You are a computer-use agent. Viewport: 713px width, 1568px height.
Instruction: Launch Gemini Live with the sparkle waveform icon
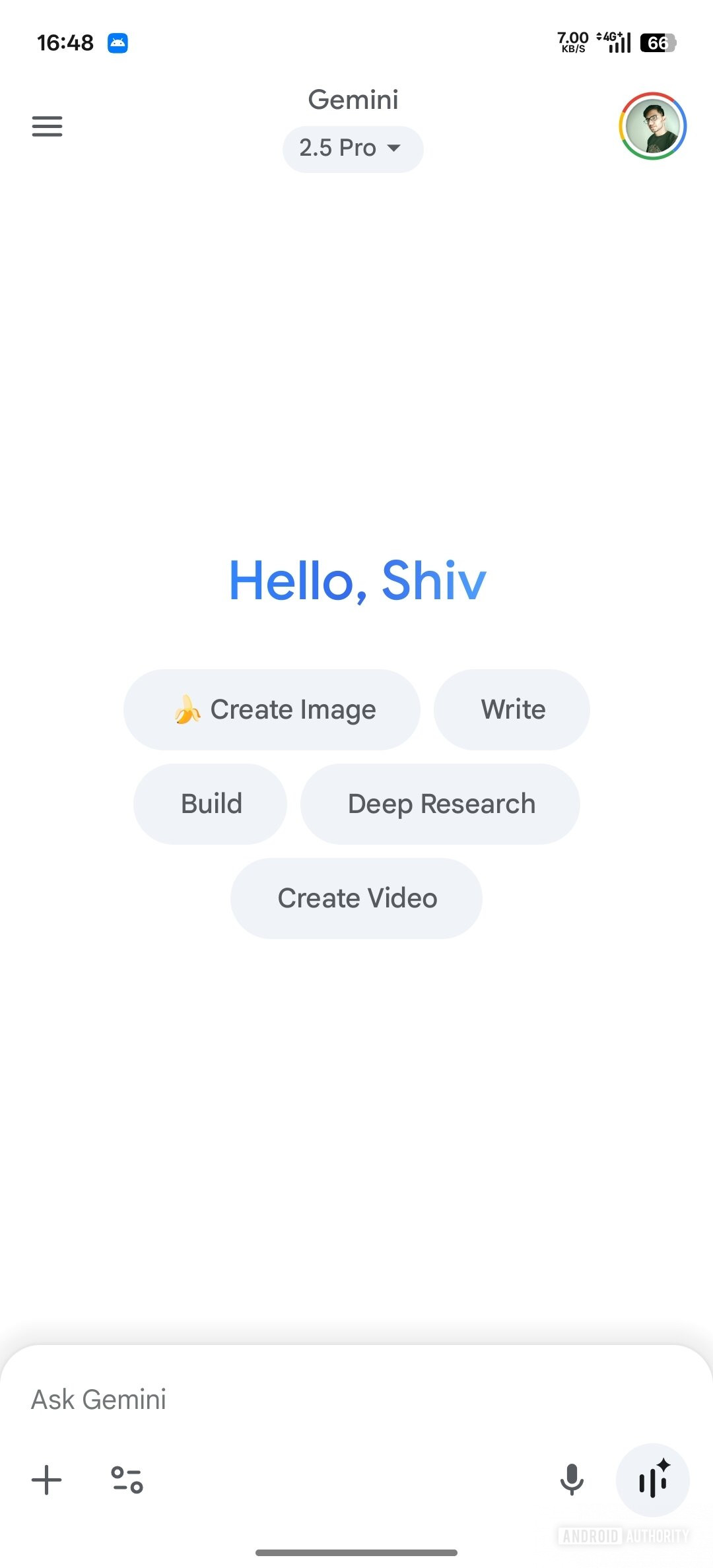(x=653, y=1480)
